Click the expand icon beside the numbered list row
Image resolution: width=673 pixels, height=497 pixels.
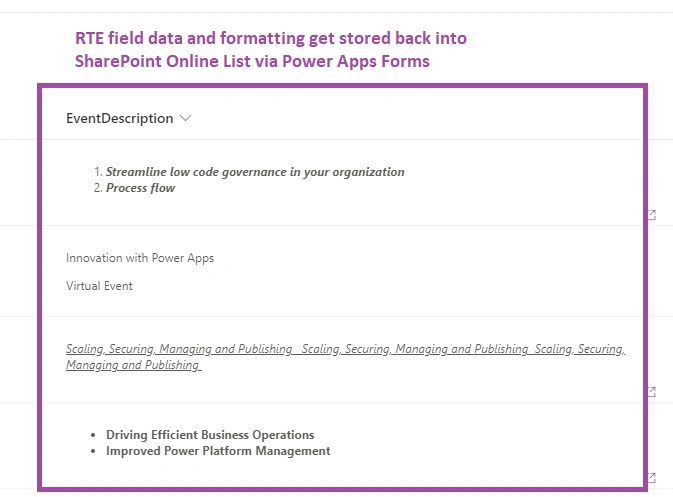tap(652, 215)
